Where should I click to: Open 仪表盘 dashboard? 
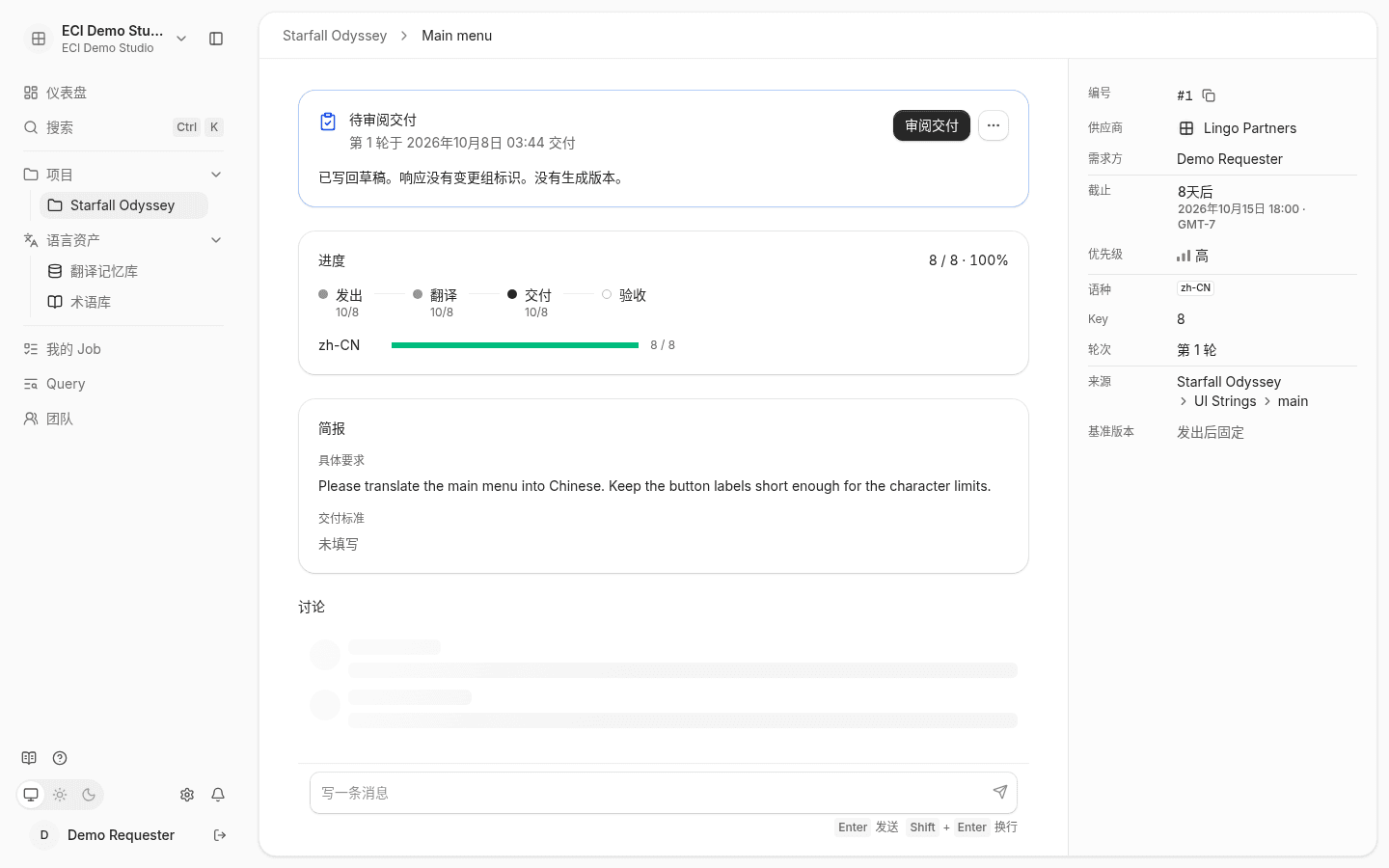tap(123, 93)
